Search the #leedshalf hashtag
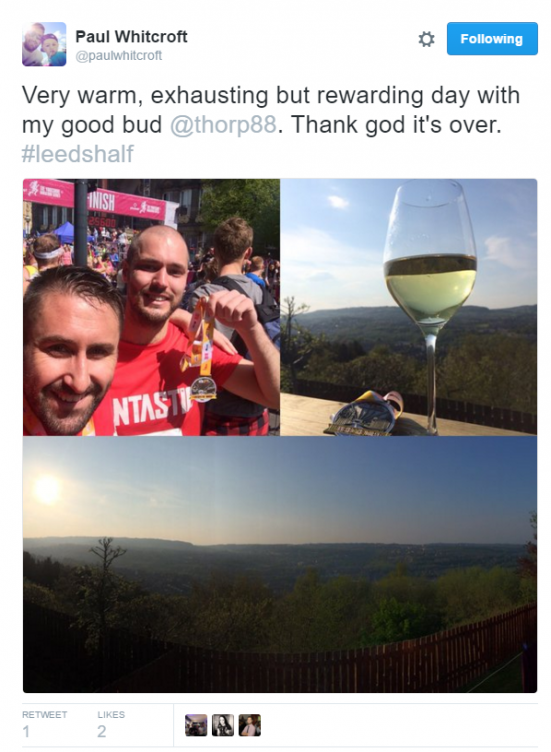Image resolution: width=551 pixels, height=752 pixels. [77, 154]
